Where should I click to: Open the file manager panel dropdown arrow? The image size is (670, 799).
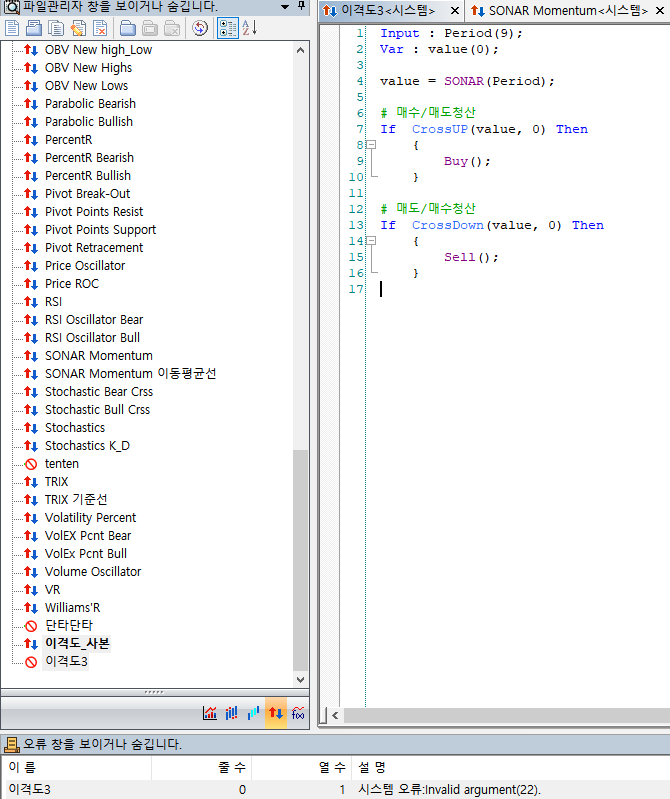pos(286,7)
